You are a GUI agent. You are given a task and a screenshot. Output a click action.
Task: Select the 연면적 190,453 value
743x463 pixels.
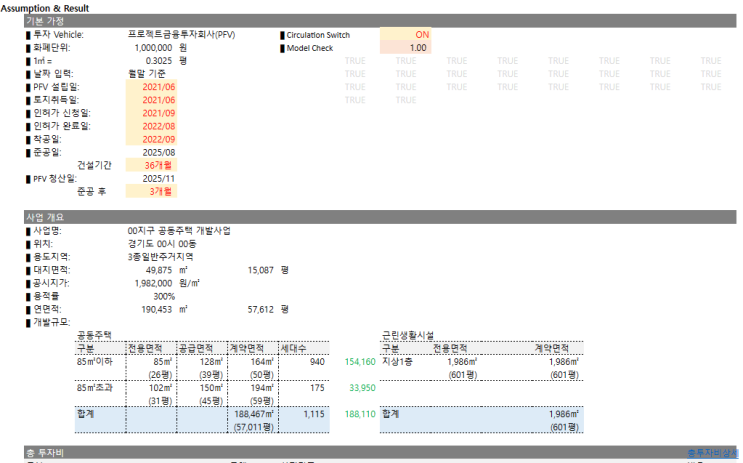pos(157,309)
